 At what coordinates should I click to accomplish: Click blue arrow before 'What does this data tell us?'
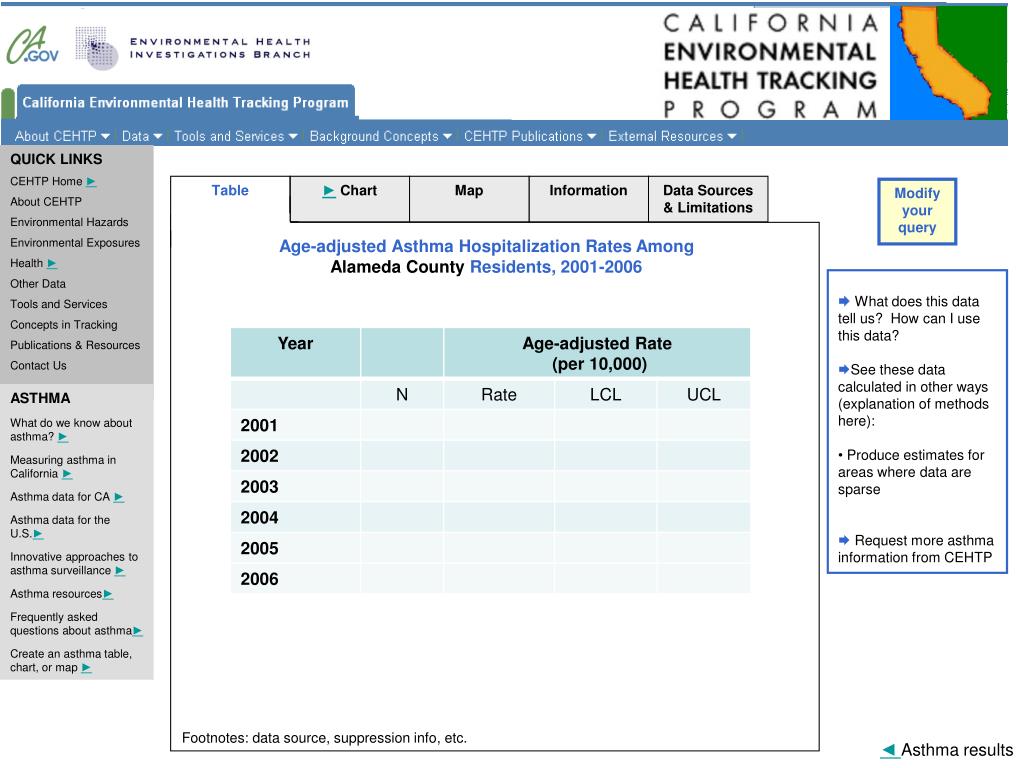844,301
